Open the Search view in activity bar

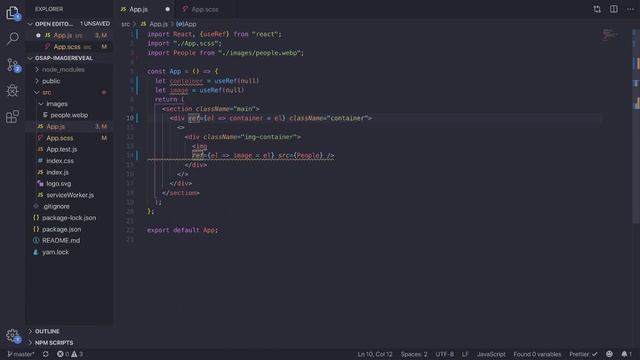click(x=13, y=39)
